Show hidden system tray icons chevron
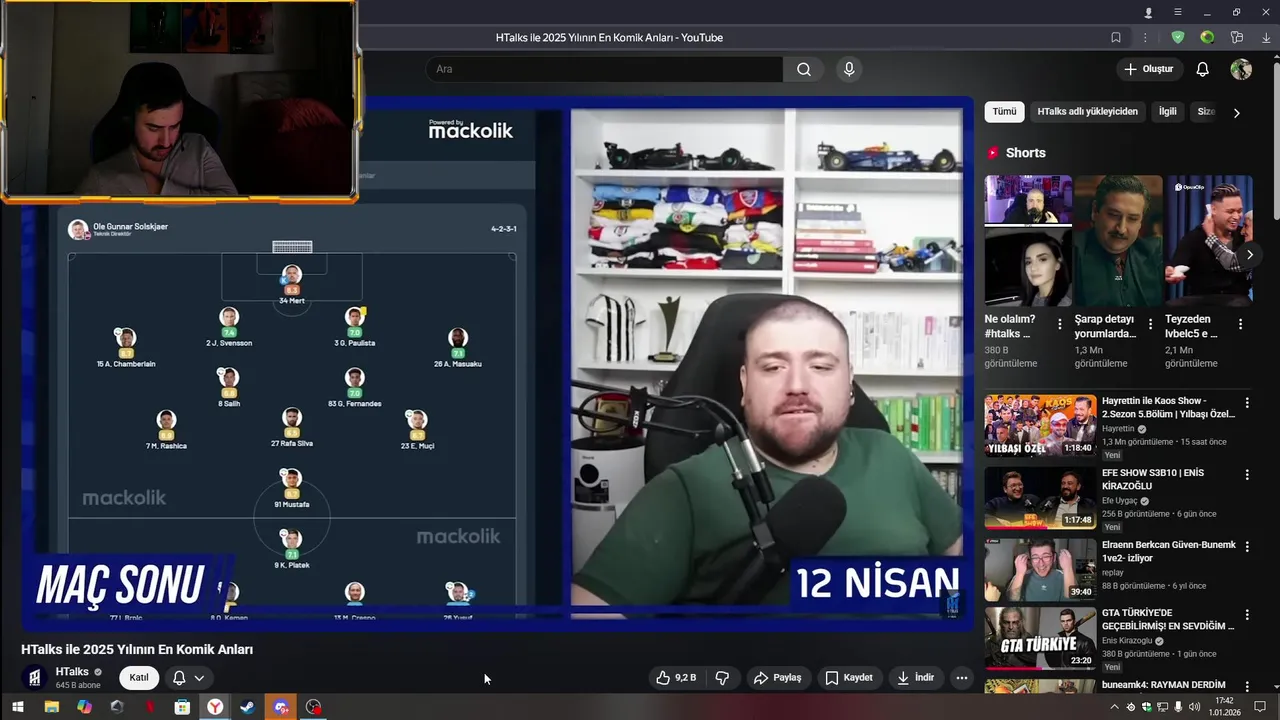 [x=1115, y=707]
